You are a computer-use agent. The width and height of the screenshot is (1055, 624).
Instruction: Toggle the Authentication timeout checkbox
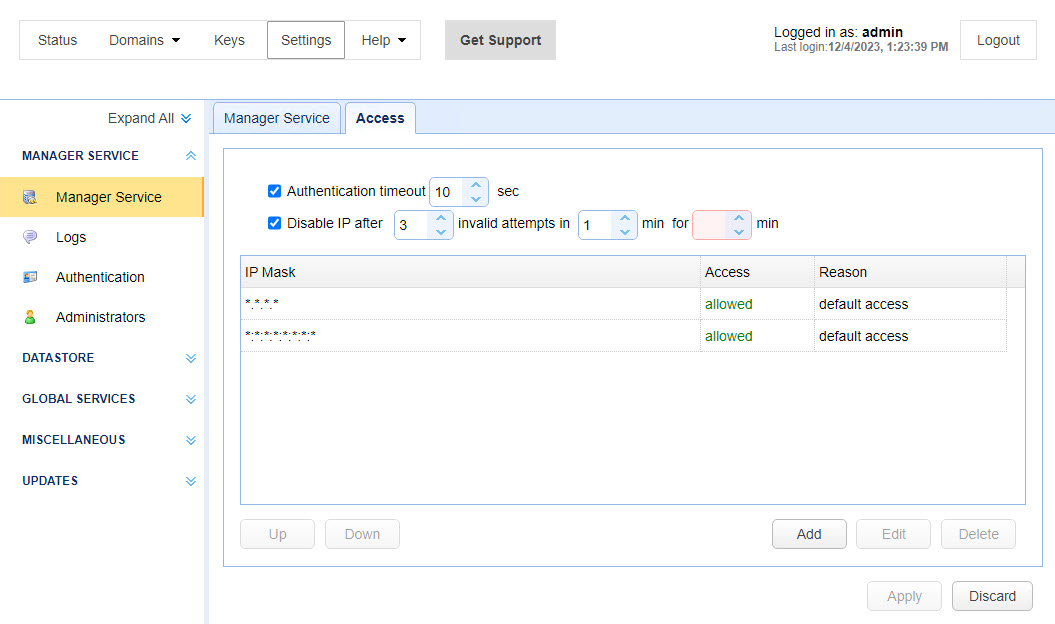(275, 191)
